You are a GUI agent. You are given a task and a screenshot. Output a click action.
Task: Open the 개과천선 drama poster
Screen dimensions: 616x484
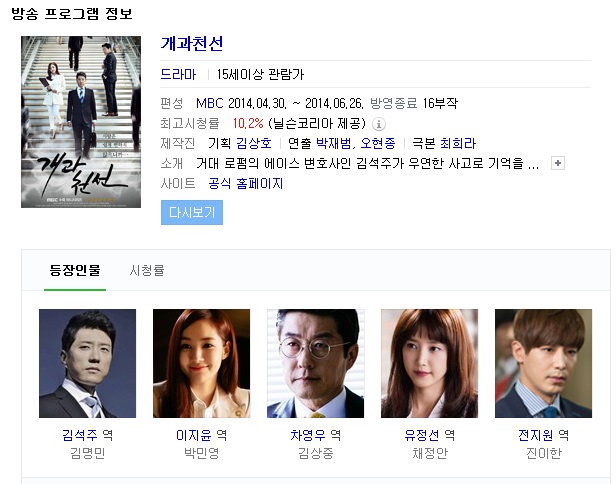[x=81, y=122]
